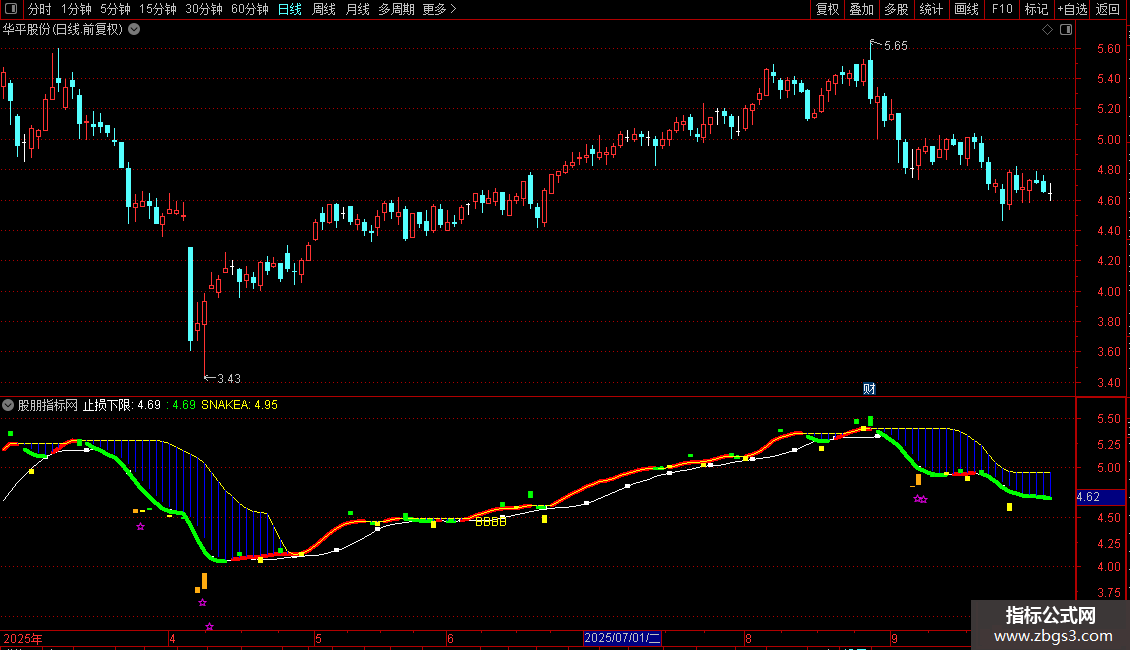
Task: Click the 4.00 price axis label in main chart
Action: [1108, 292]
